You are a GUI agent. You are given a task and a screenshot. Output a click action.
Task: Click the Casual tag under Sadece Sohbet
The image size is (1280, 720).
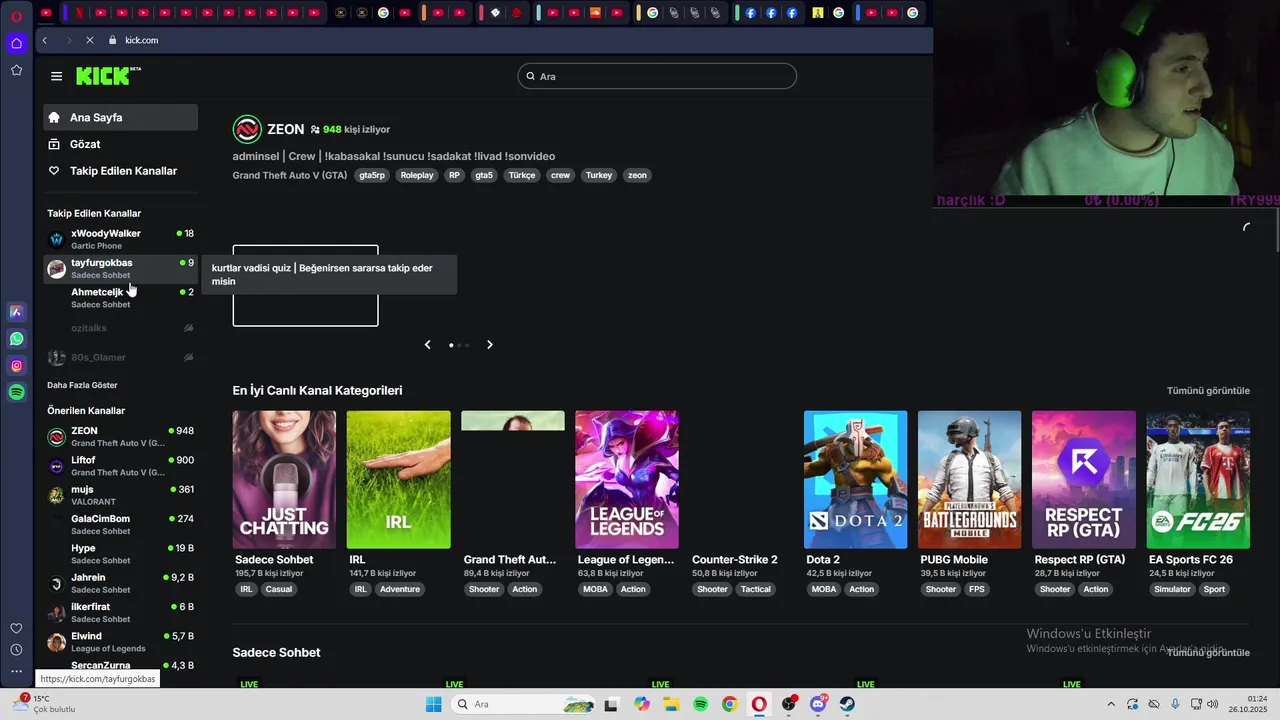click(279, 589)
